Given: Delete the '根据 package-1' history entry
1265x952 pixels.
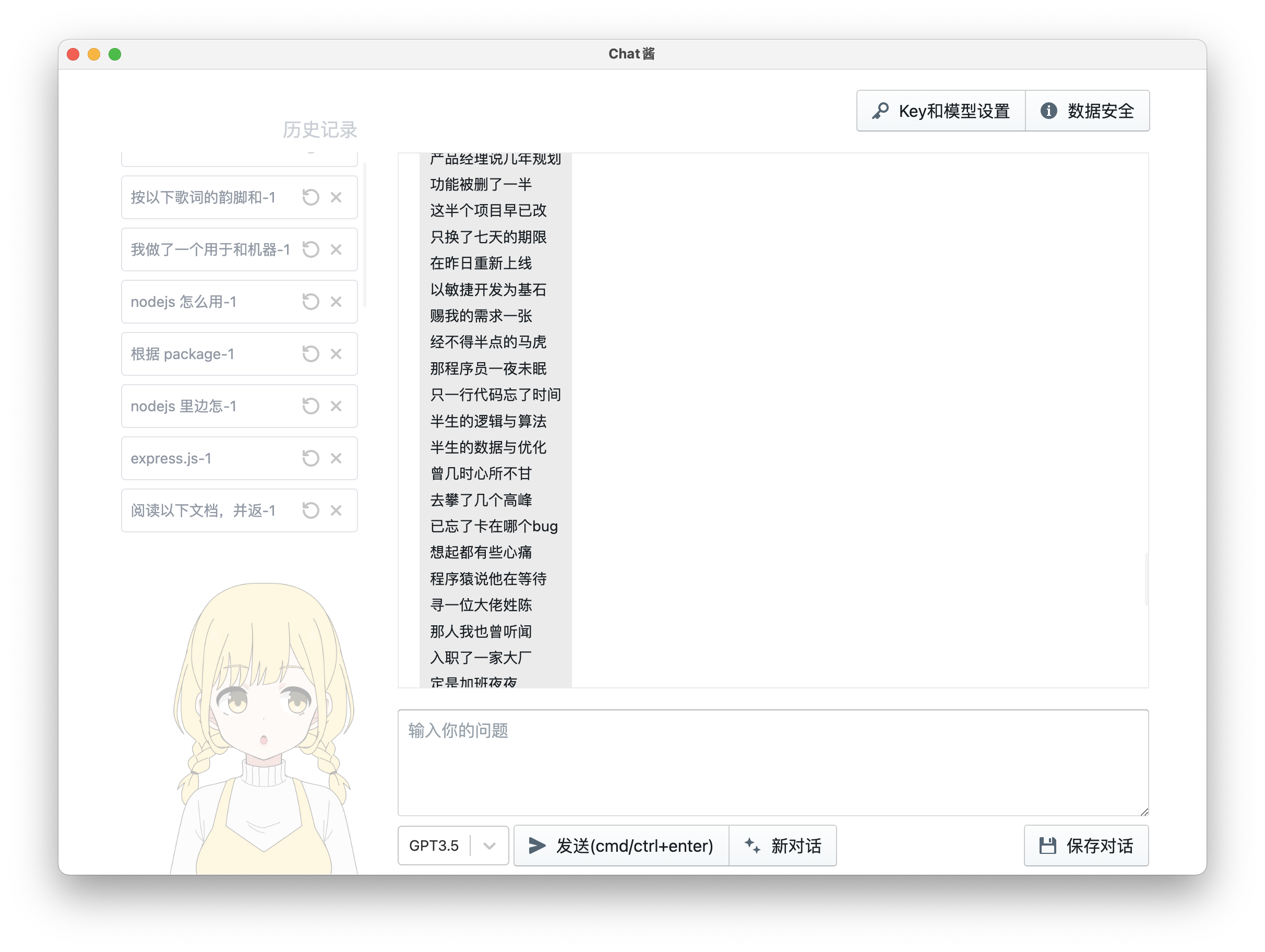Looking at the screenshot, I should point(336,353).
